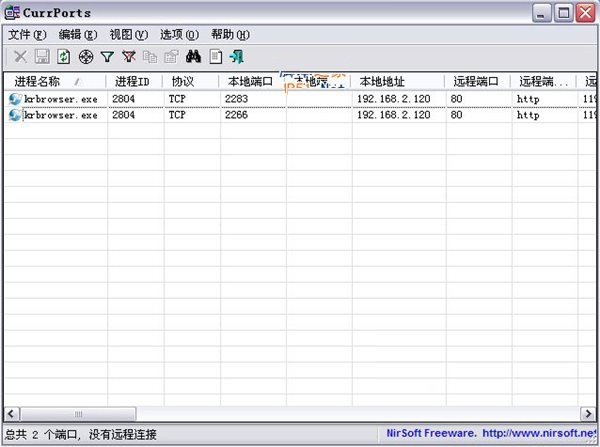This screenshot has width=600, height=447.
Task: Click 192.168.2.120 in the 2283 row
Action: [x=394, y=99]
